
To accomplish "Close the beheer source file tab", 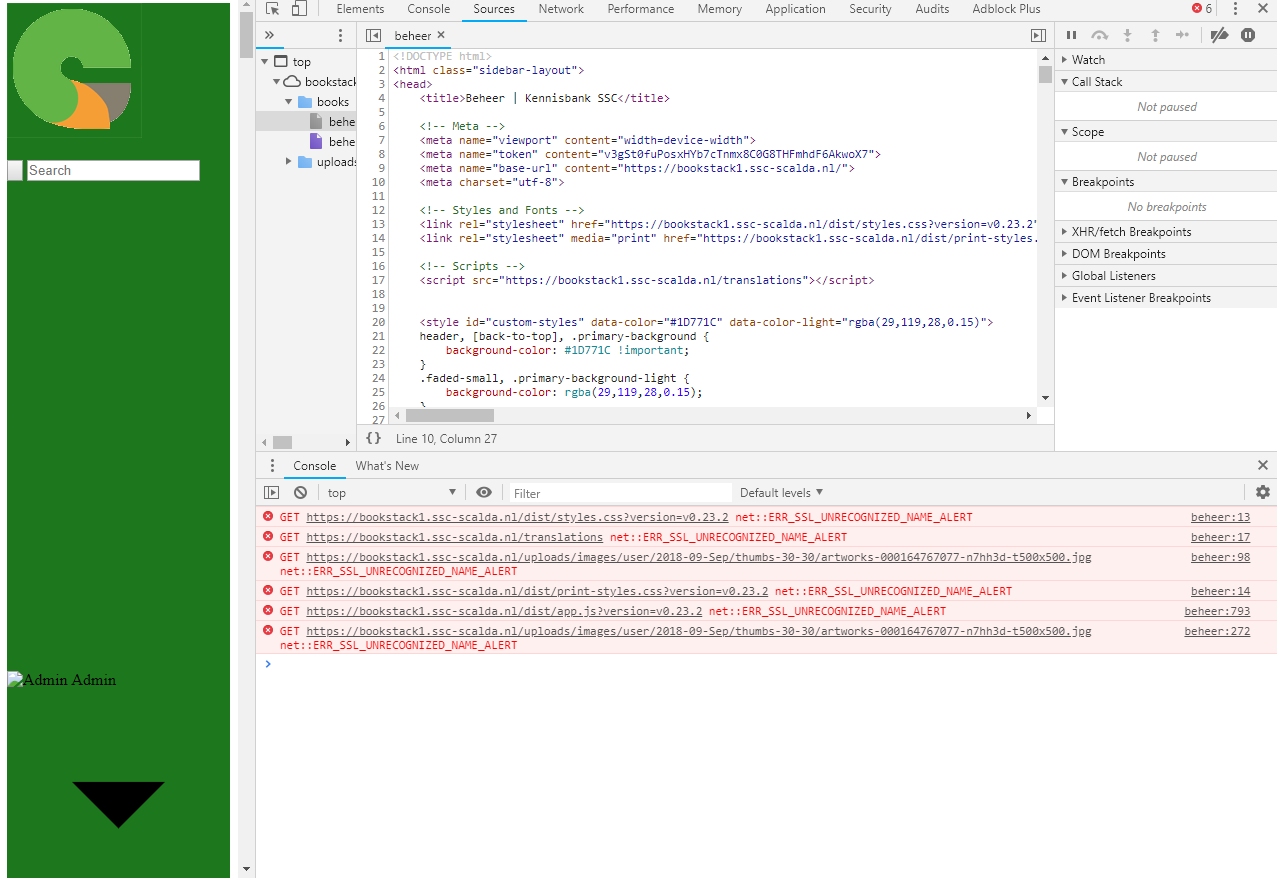I will click(x=441, y=35).
